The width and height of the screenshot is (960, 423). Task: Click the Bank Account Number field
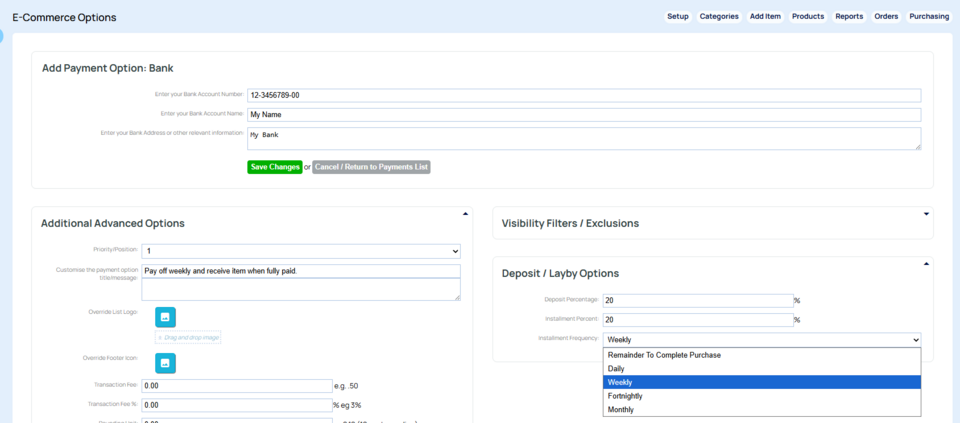(584, 95)
